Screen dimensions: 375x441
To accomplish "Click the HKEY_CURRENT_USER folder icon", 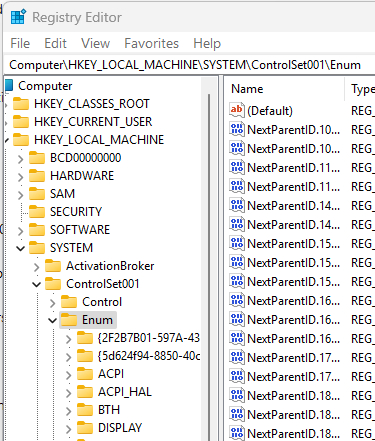I will coord(21,122).
